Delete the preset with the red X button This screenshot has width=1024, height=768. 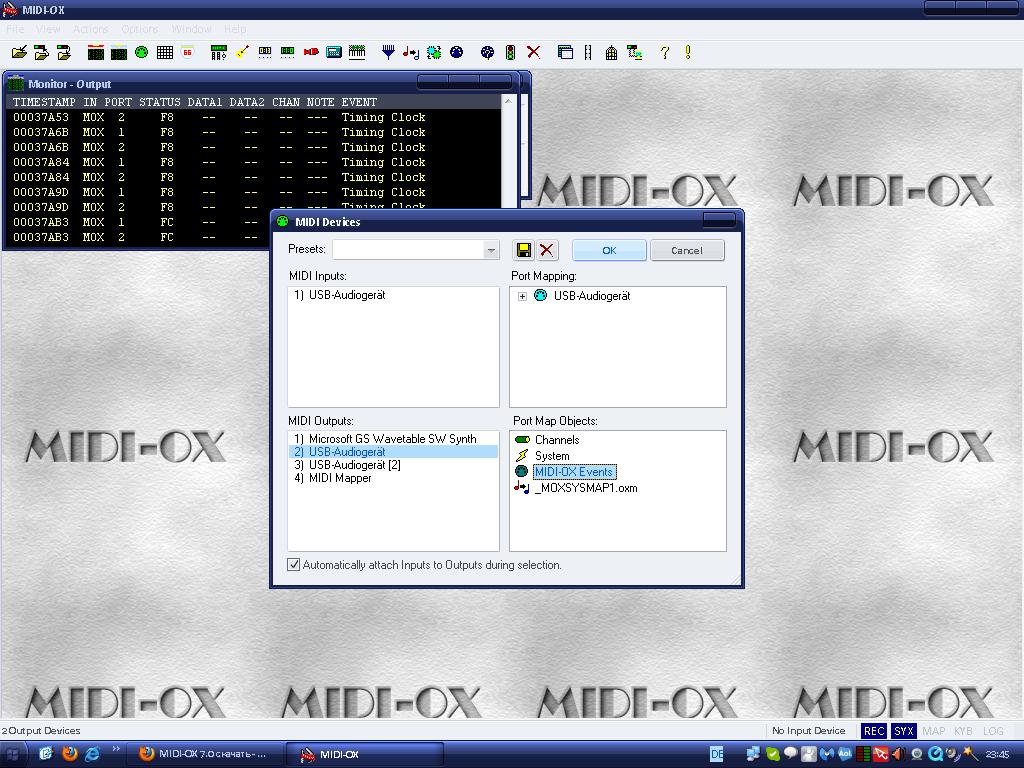(547, 250)
